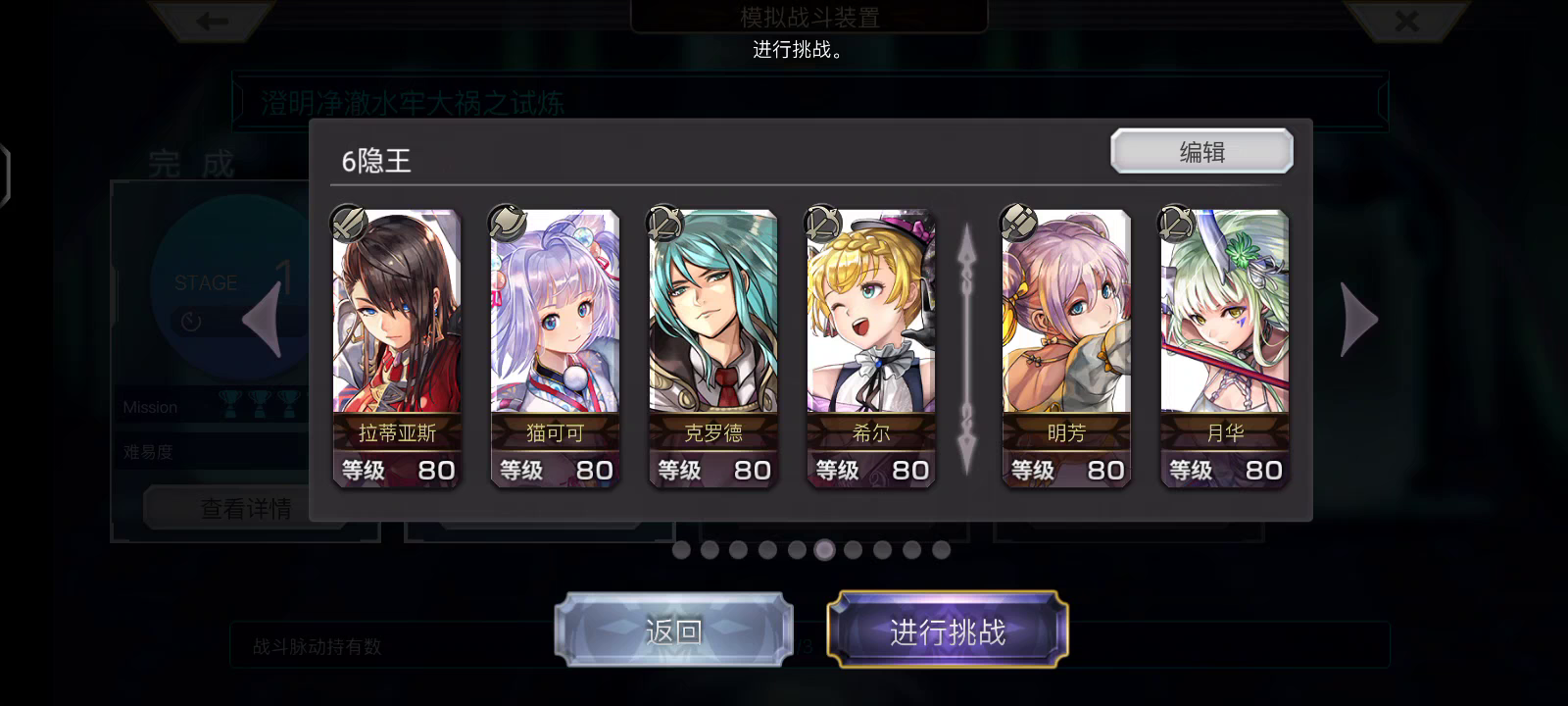This screenshot has height=706, width=1568.
Task: Click the party name 6隐王
Action: click(x=376, y=161)
